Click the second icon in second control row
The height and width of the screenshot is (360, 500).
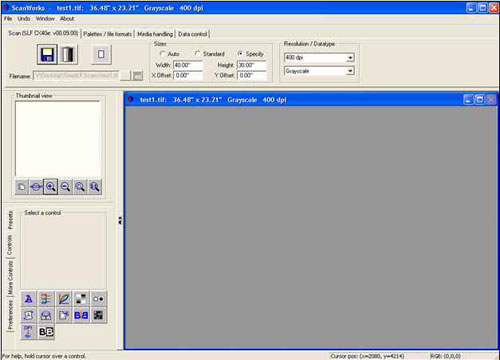click(x=46, y=315)
